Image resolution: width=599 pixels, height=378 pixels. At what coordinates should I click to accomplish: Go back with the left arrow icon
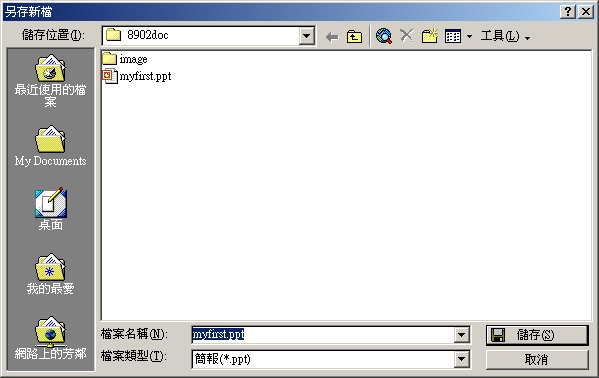(x=332, y=37)
